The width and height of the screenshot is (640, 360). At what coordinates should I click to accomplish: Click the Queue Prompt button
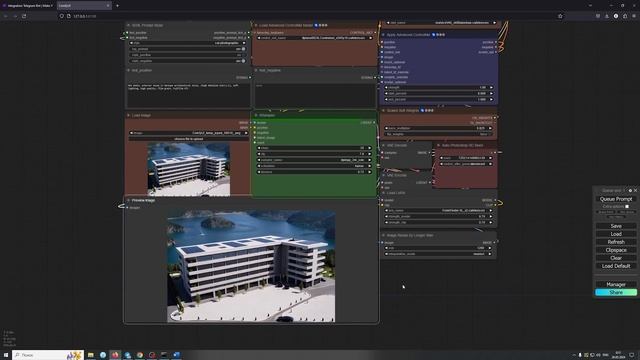[616, 199]
